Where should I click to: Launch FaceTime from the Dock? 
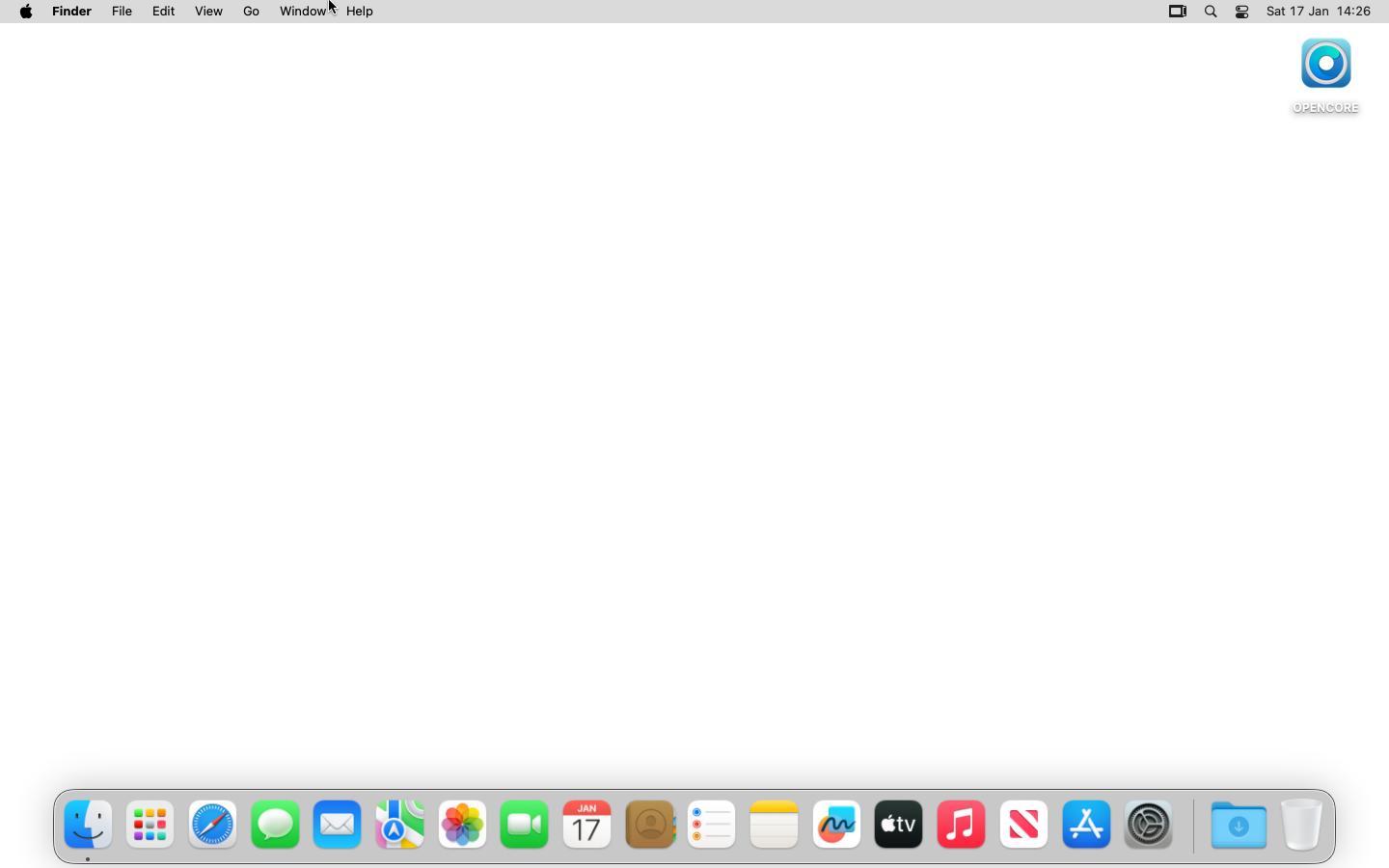525,825
